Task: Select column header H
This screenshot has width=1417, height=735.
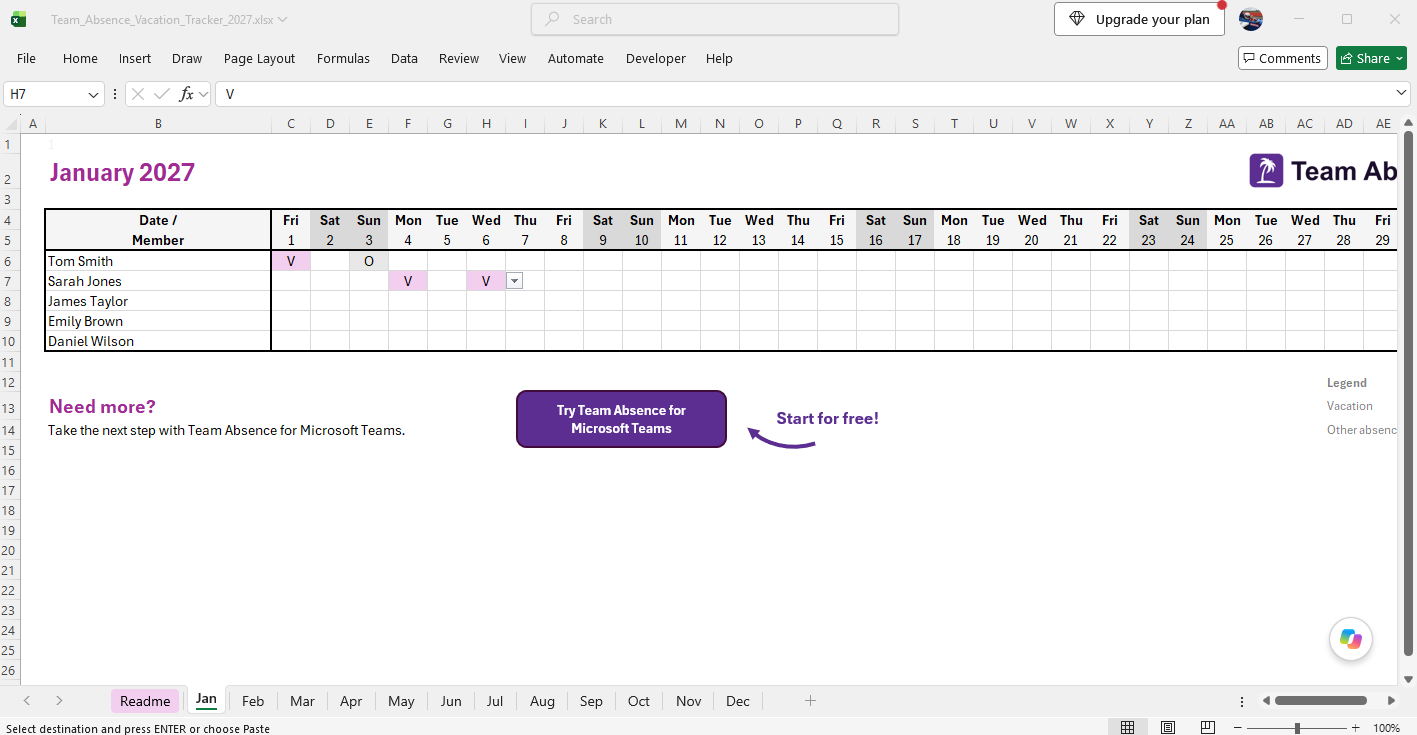Action: coord(486,124)
